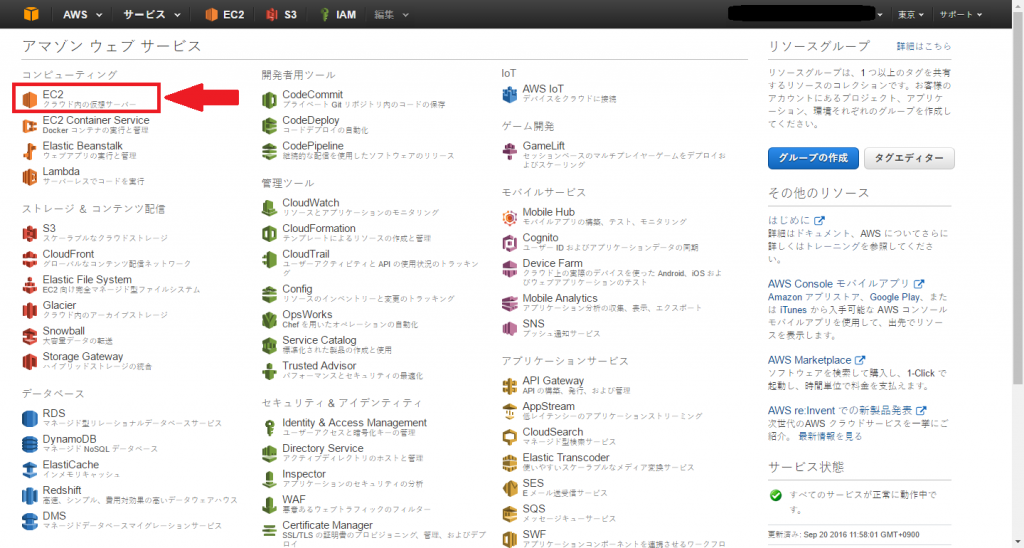Open the Lambda service icon

(x=30, y=176)
